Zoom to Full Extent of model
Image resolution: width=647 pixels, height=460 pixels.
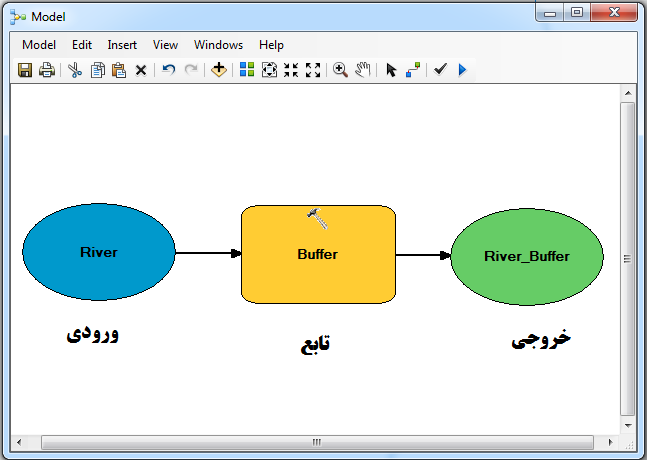coord(269,70)
